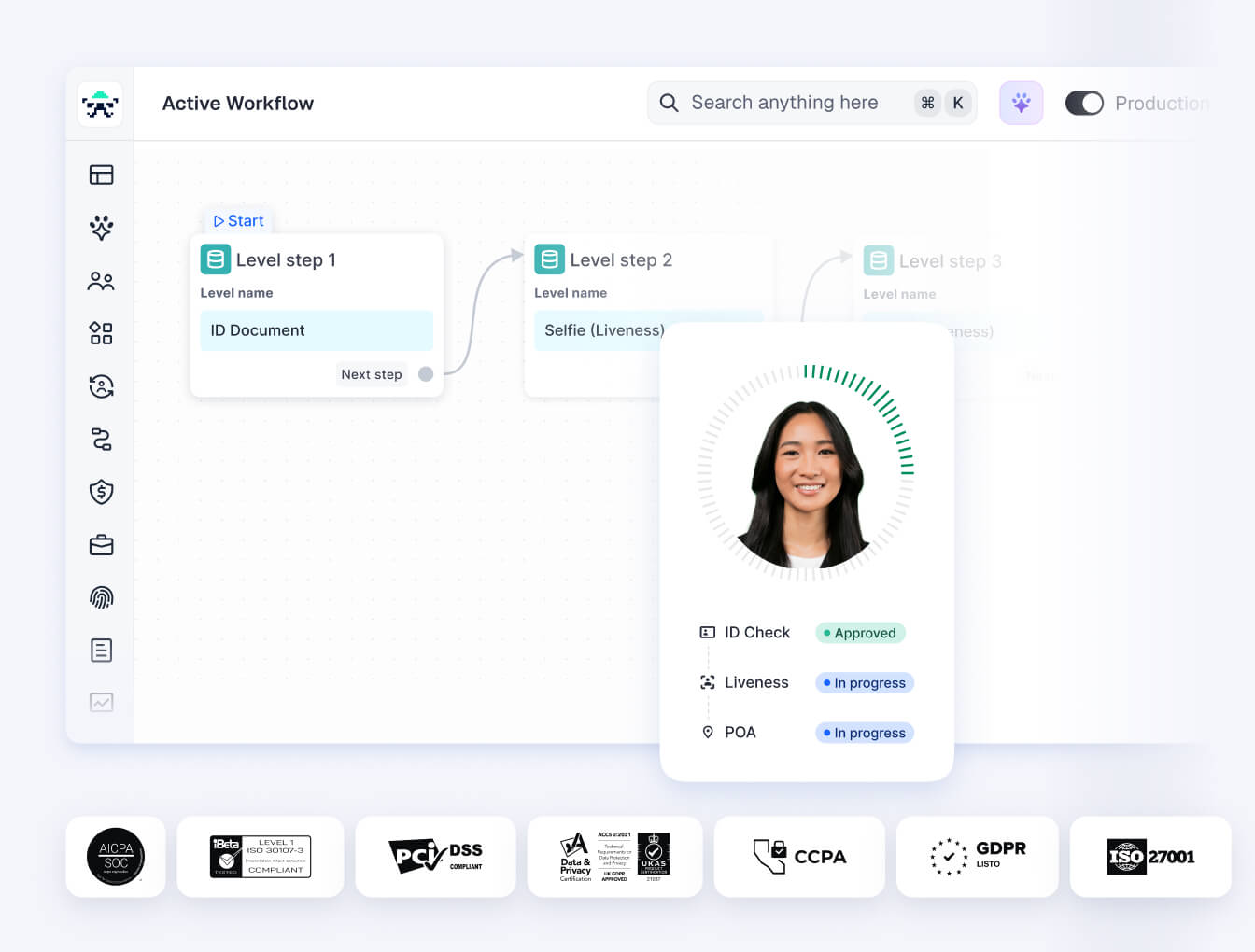Open the briefcase icon in sidebar
This screenshot has height=952, width=1255.
tap(101, 545)
